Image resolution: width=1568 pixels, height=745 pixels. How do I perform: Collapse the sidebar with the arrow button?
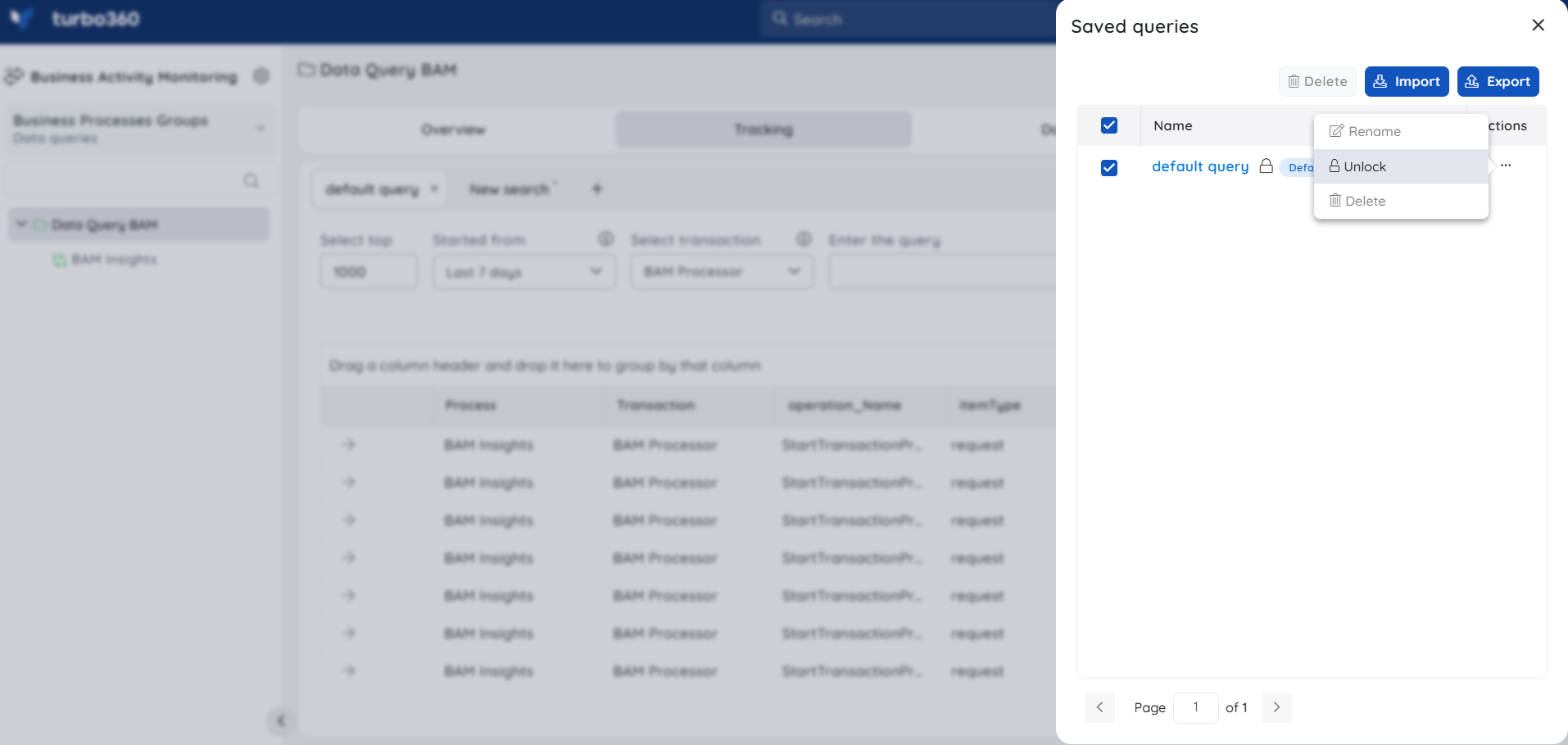280,721
